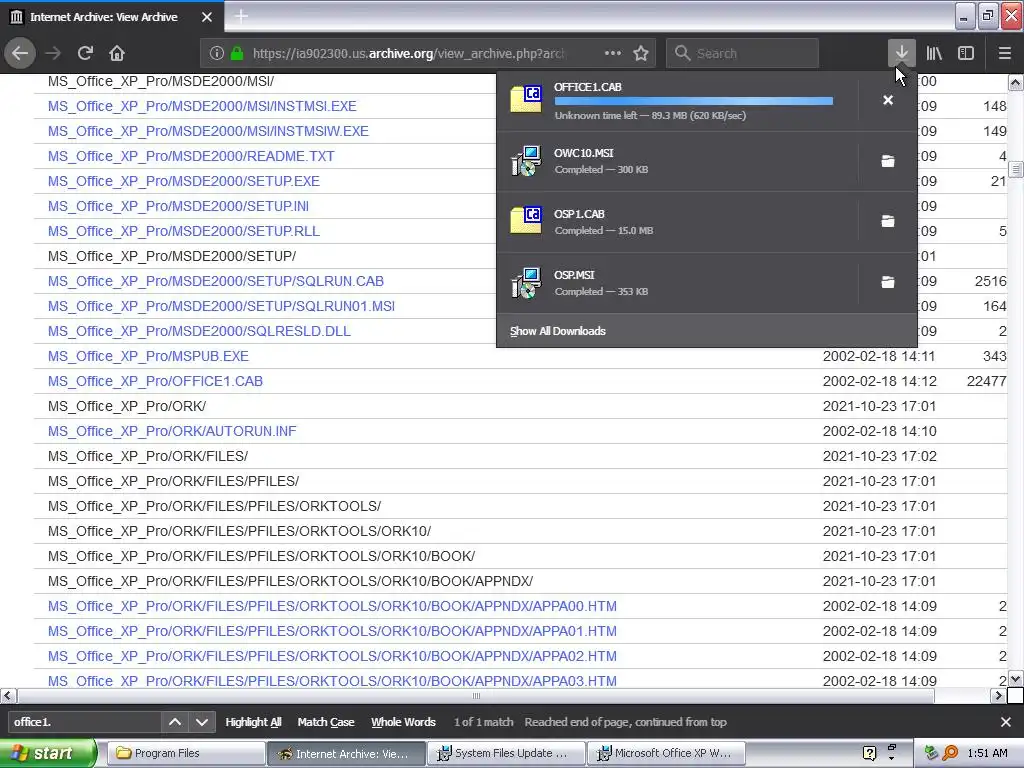The width and height of the screenshot is (1024, 768).
Task: Reload the current page
Action: (85, 53)
